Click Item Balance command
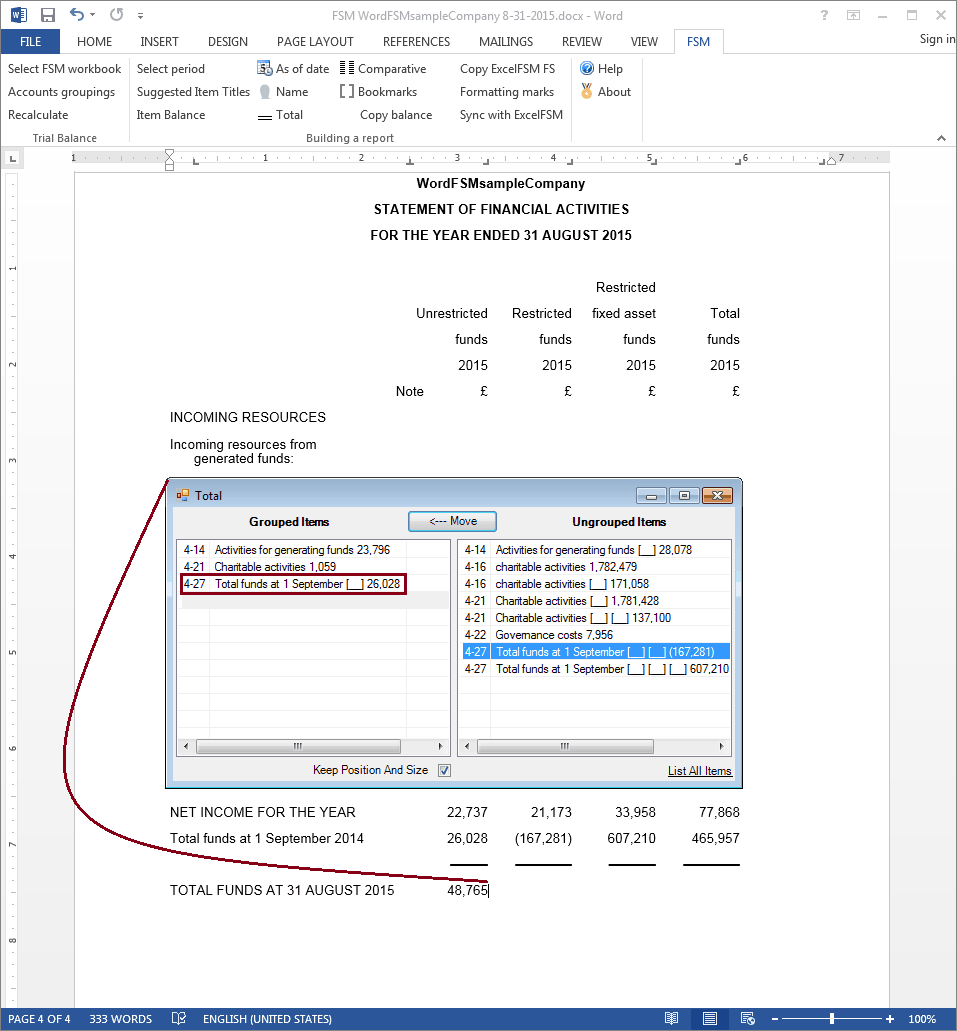The image size is (957, 1031). (171, 114)
